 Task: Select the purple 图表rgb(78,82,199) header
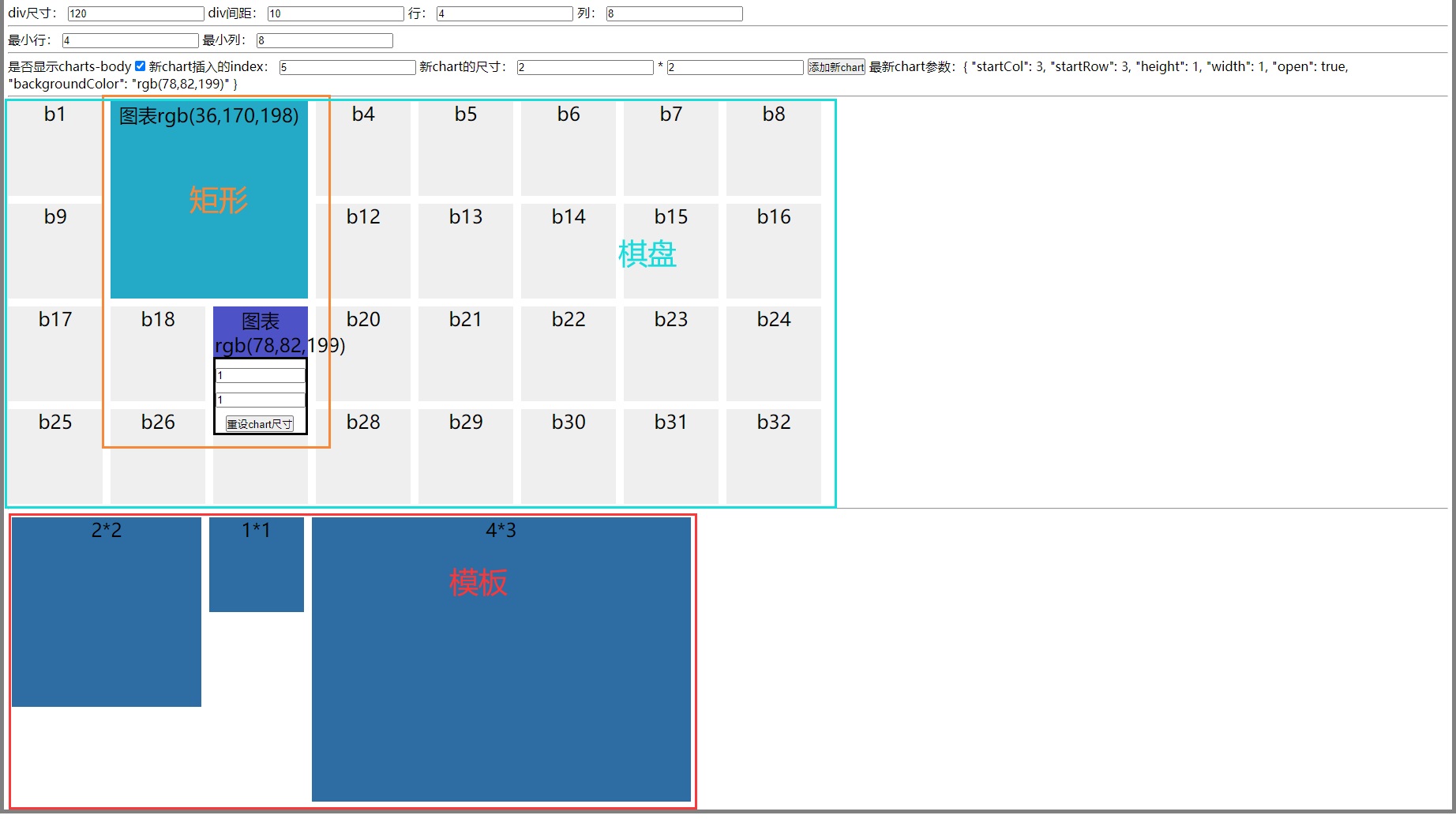(x=261, y=332)
